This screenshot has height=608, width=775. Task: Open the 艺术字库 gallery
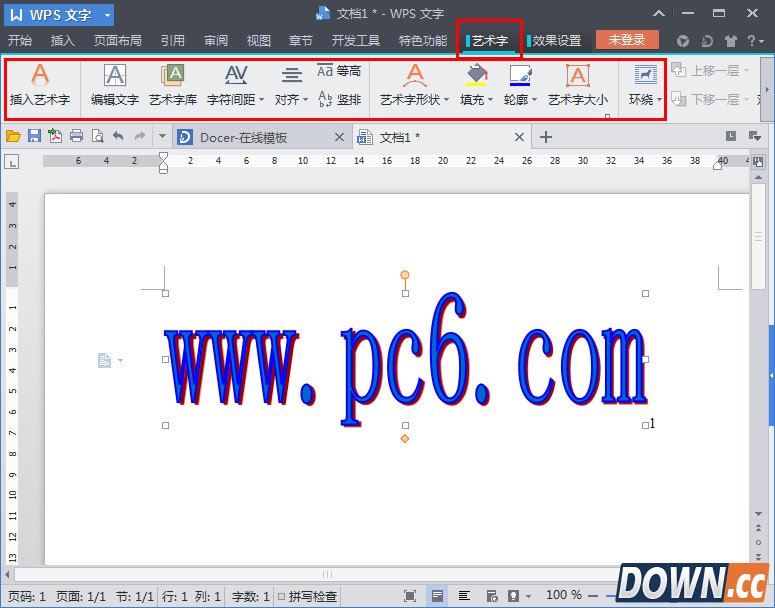[173, 87]
